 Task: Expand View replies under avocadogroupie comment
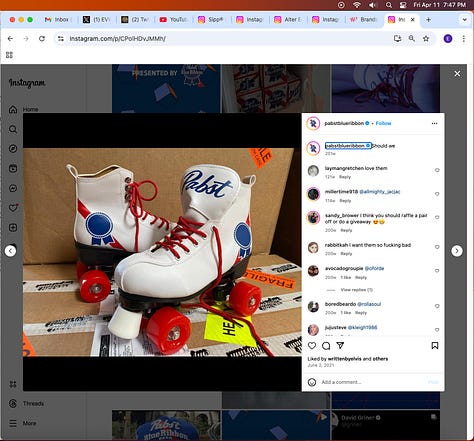[357, 290]
